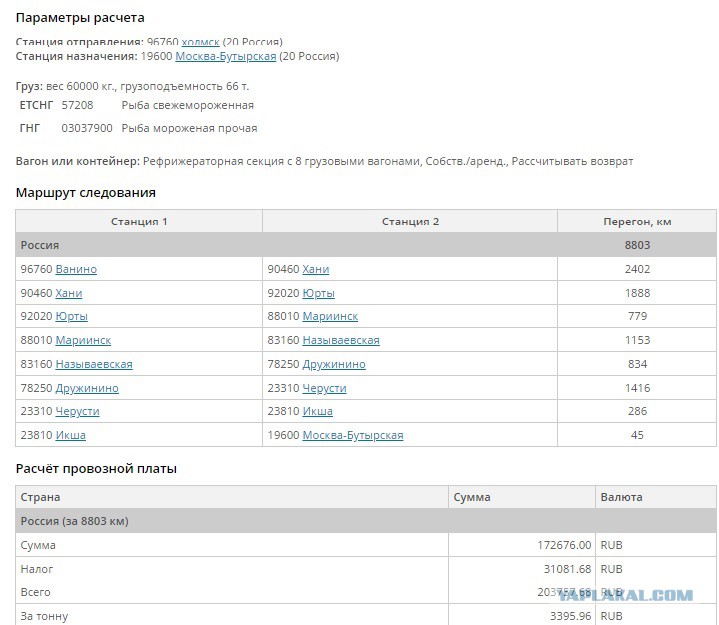Click the 'Станция 2' column header
The height and width of the screenshot is (625, 719).
click(x=410, y=221)
